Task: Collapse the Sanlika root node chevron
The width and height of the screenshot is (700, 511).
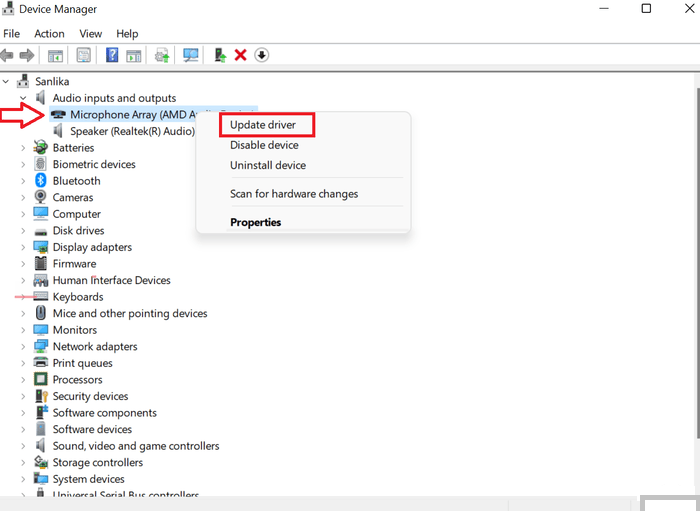Action: [x=6, y=82]
